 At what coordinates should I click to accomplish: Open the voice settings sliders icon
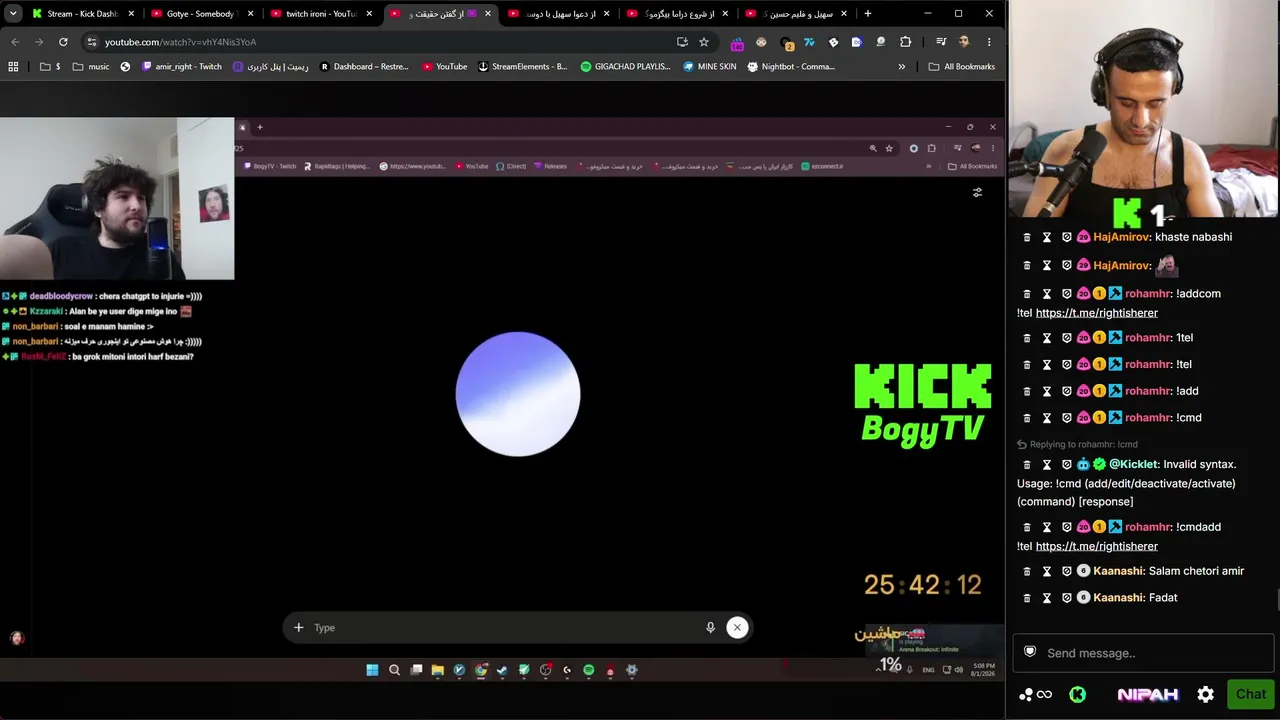[x=977, y=192]
